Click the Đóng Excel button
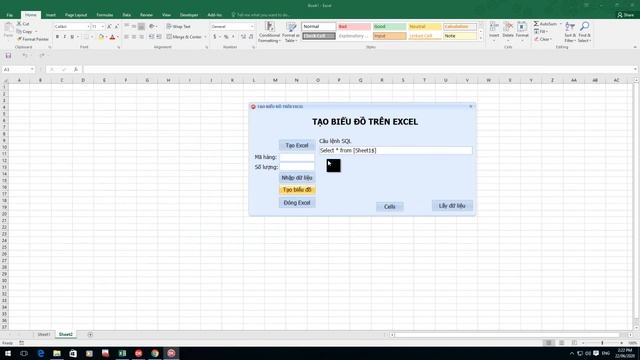The image size is (640, 360). tap(297, 202)
